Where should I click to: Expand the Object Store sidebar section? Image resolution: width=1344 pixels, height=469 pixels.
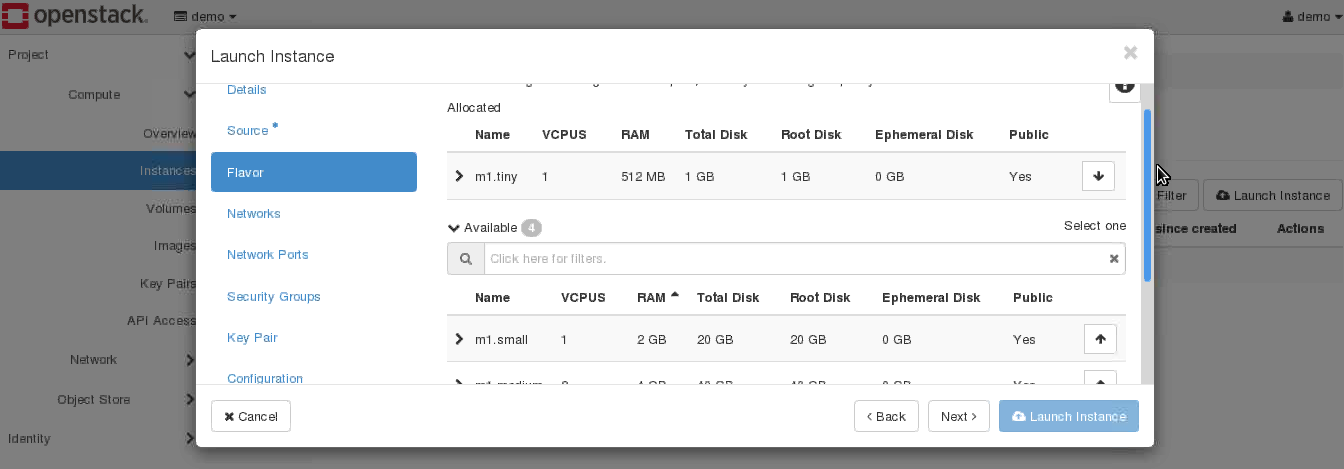(x=98, y=400)
